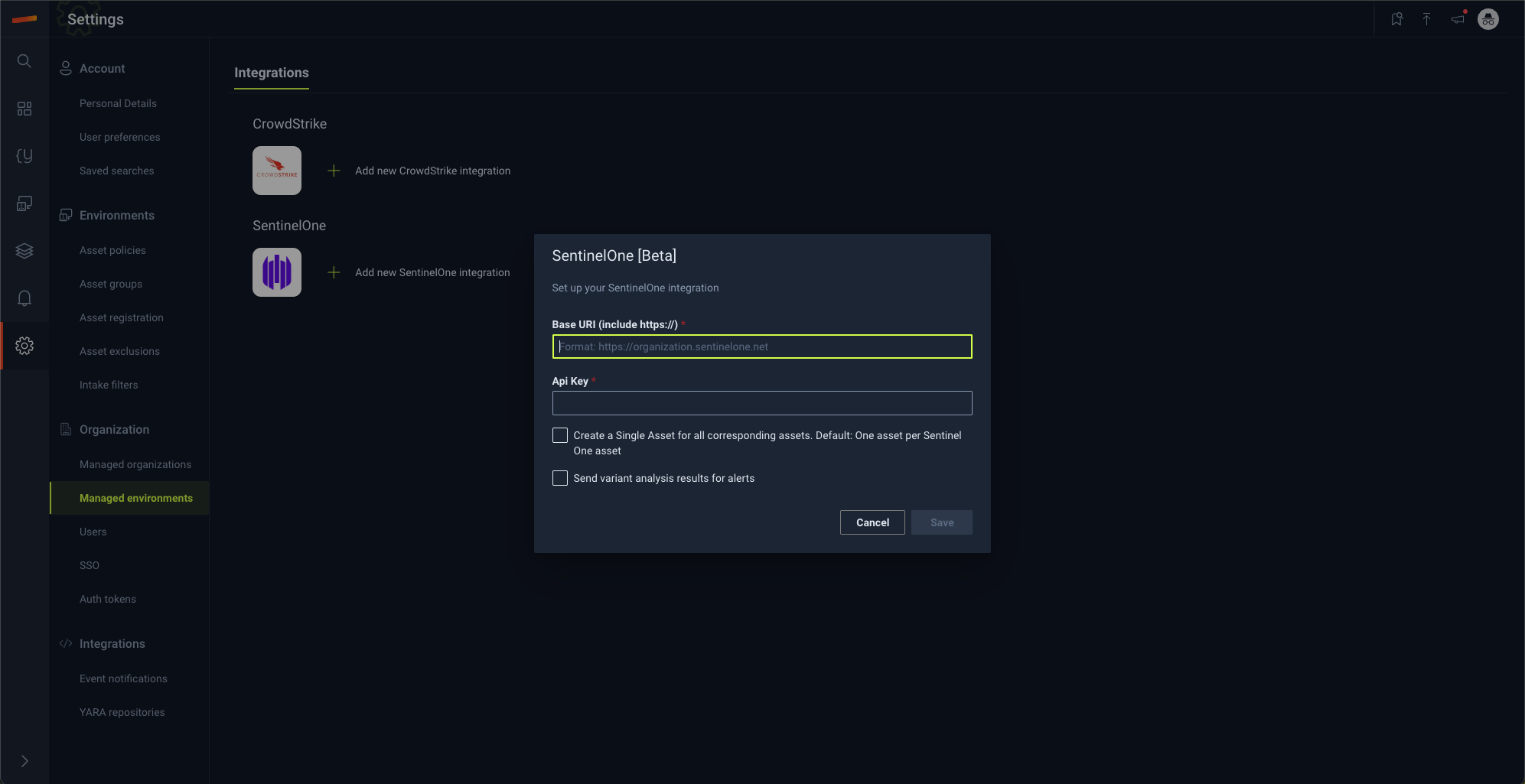Open the code braces icon in left rail
1525x784 pixels.
[24, 156]
